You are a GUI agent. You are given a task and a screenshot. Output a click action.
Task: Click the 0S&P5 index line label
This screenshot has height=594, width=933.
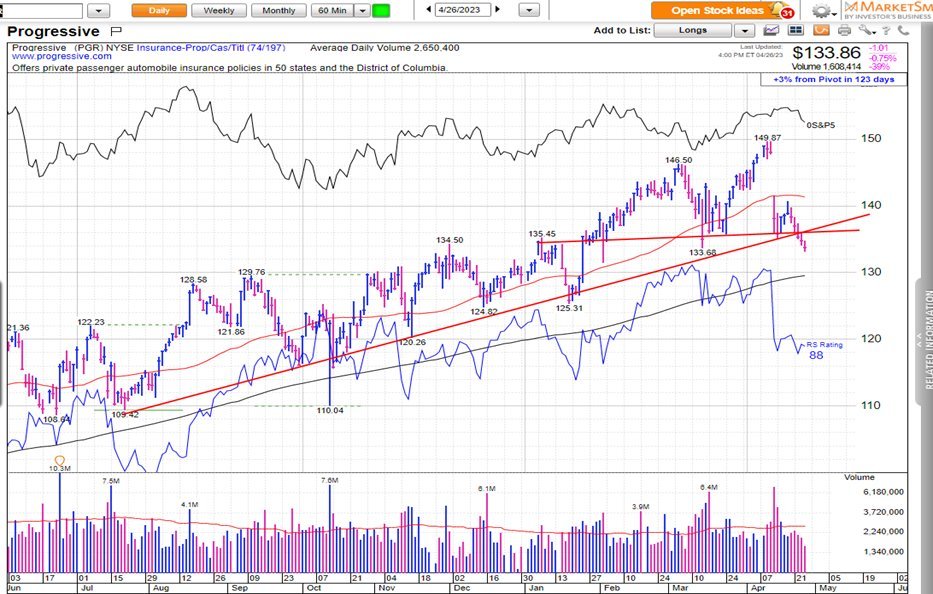click(821, 125)
